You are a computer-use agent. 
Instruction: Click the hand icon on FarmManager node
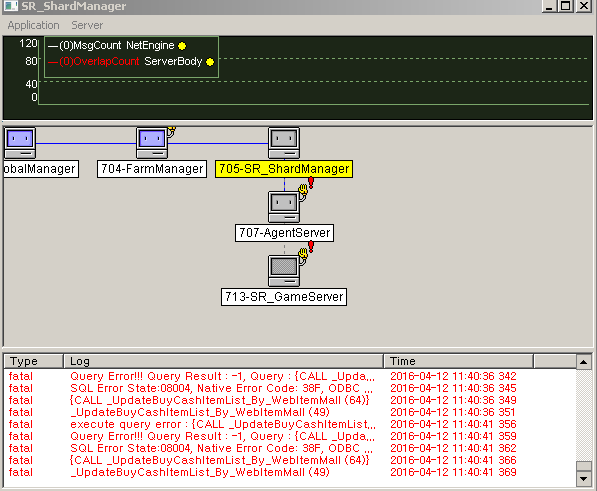[171, 131]
